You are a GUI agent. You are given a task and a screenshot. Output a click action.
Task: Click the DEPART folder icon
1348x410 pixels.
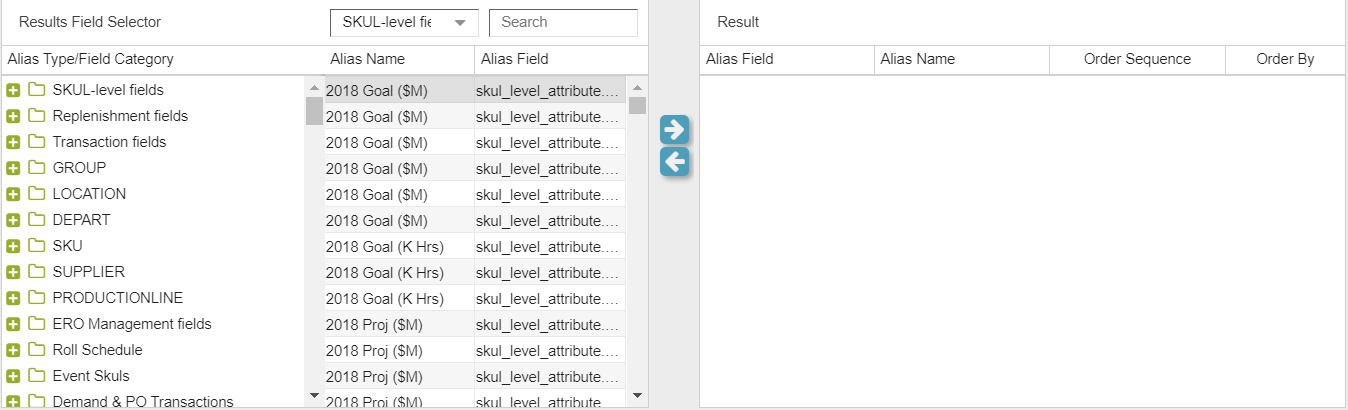click(37, 220)
